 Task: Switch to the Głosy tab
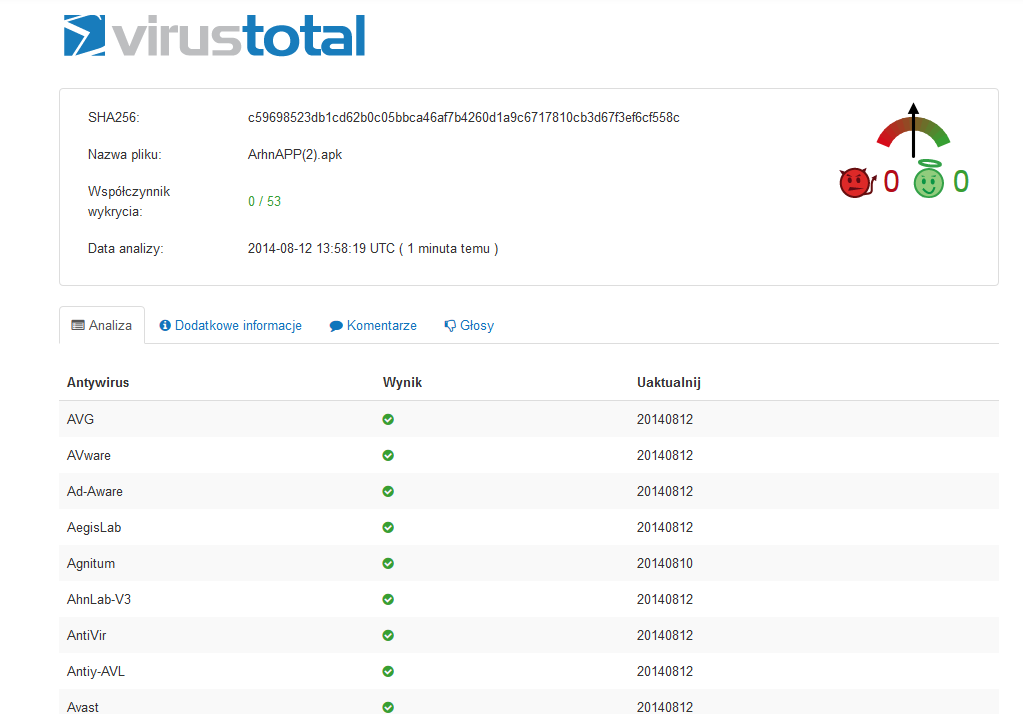click(x=469, y=325)
